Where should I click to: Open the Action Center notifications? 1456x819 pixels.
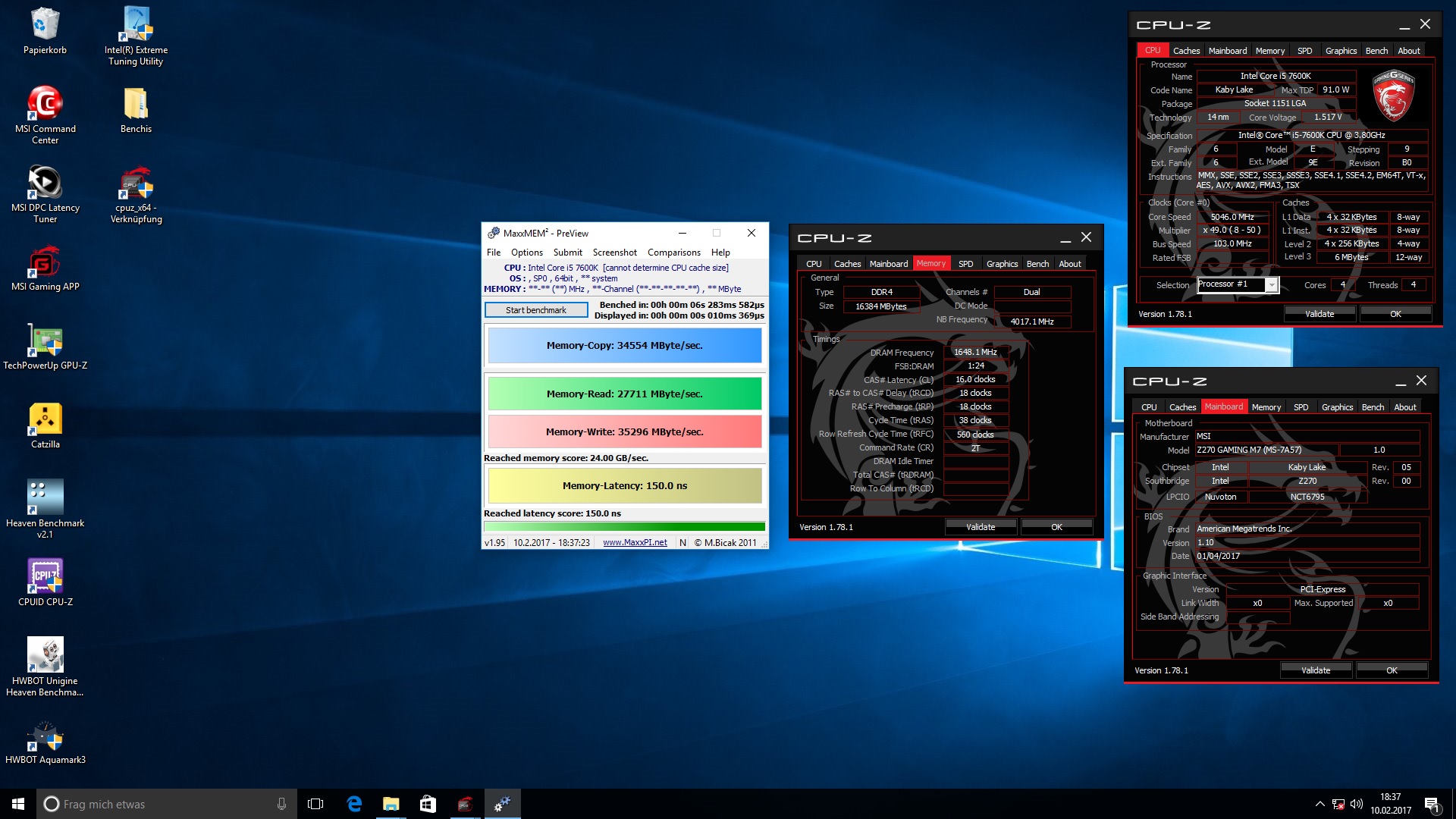[x=1432, y=804]
